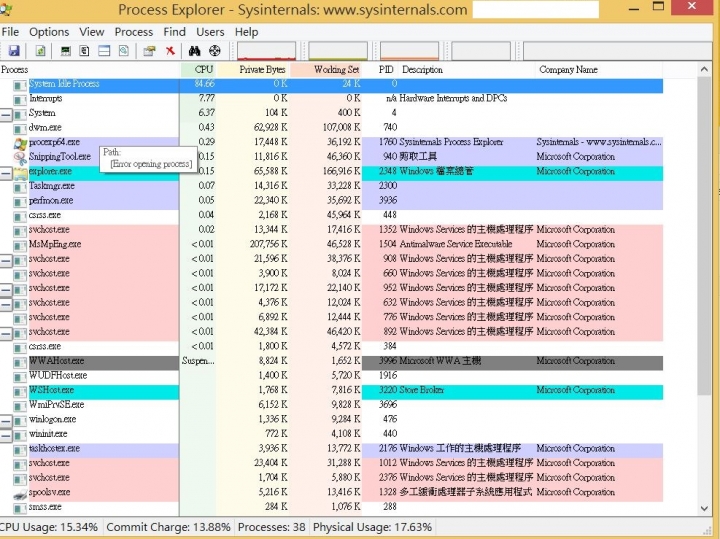
Task: Collapse the svchost.exe PID 632 node
Action: tap(6, 304)
